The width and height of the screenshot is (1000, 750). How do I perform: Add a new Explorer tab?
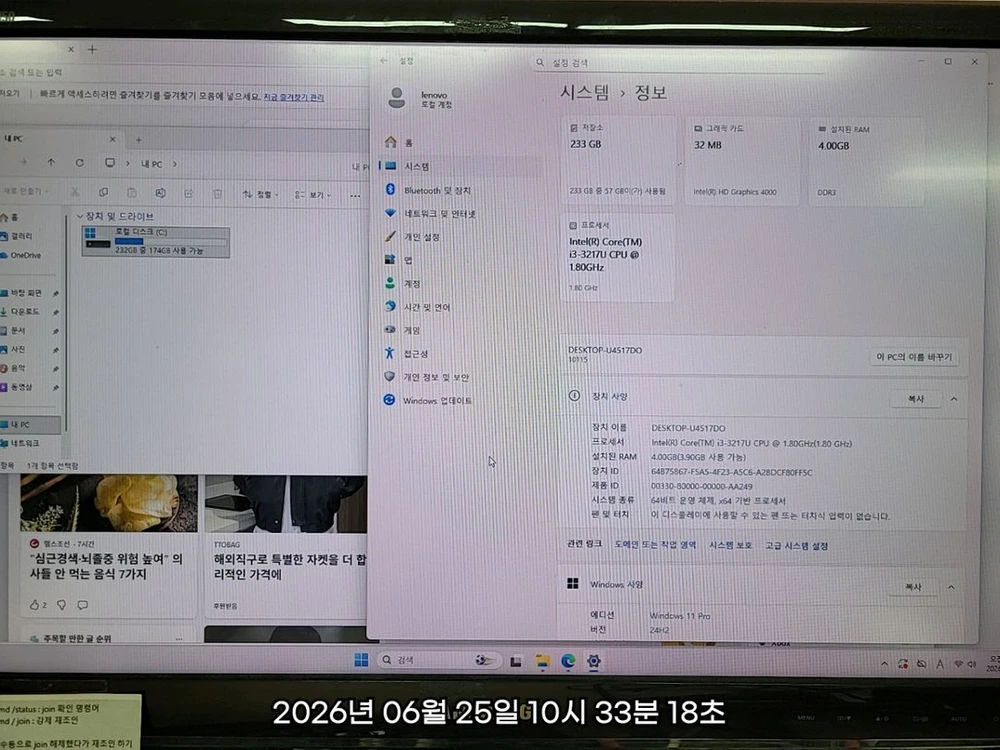point(138,140)
